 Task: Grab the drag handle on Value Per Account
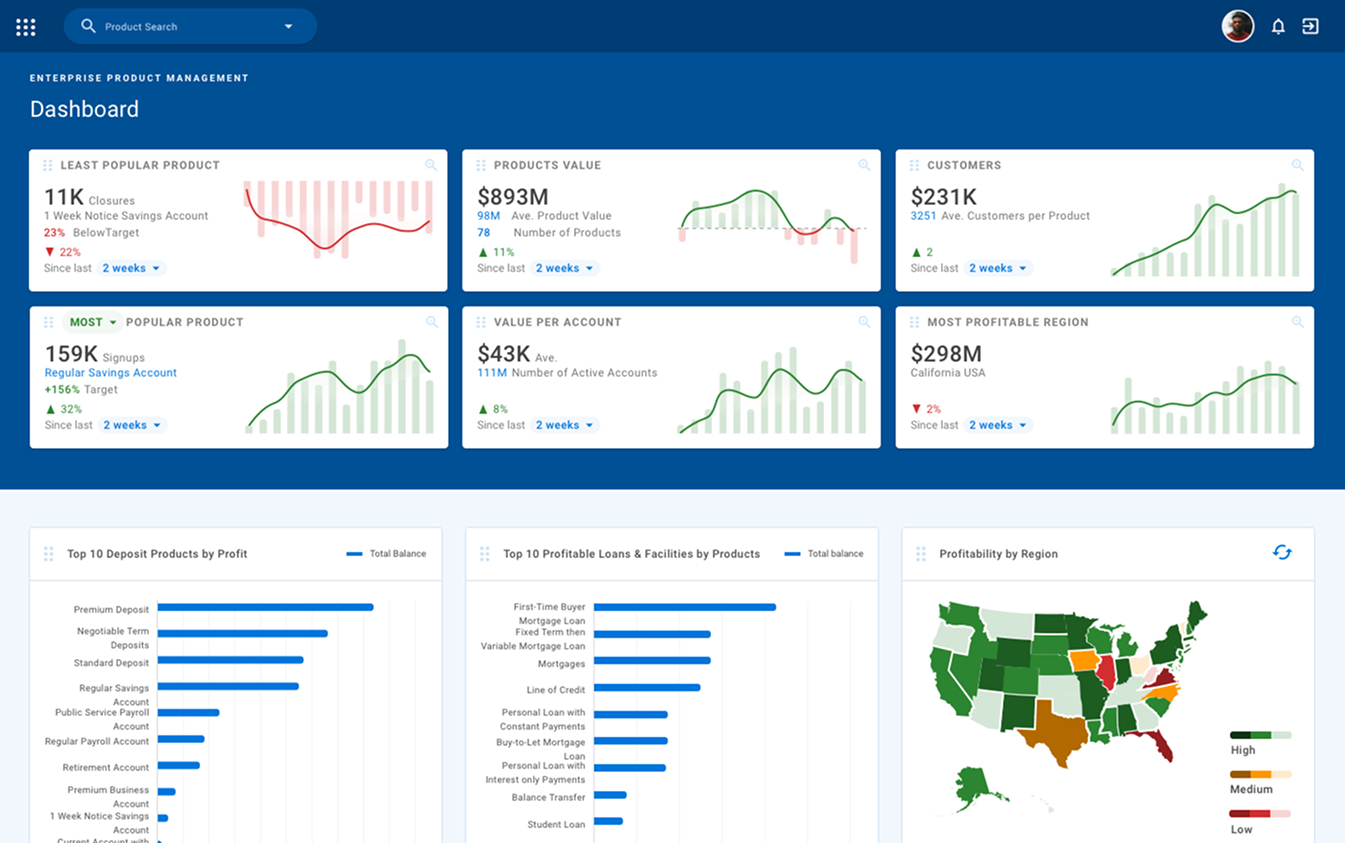tap(481, 322)
